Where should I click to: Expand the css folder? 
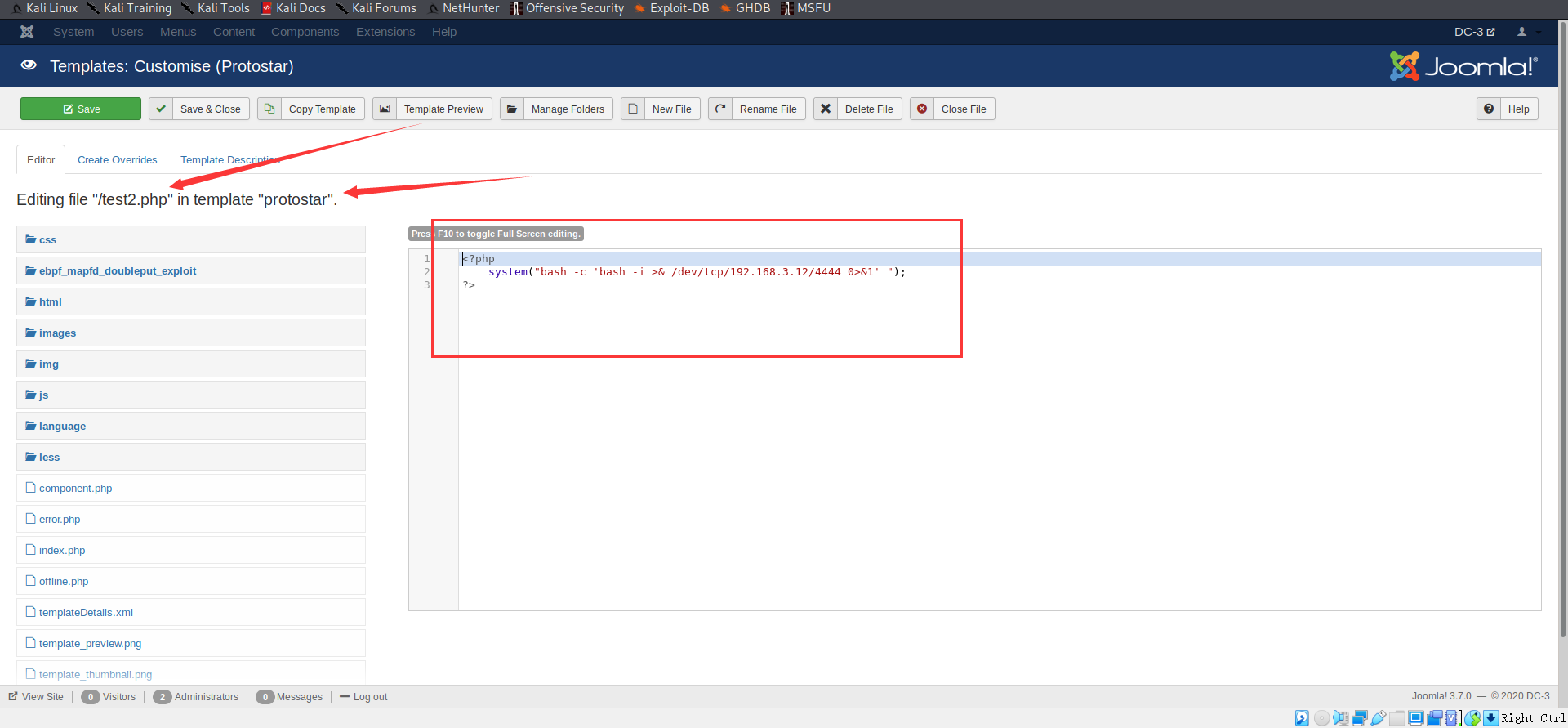click(190, 239)
